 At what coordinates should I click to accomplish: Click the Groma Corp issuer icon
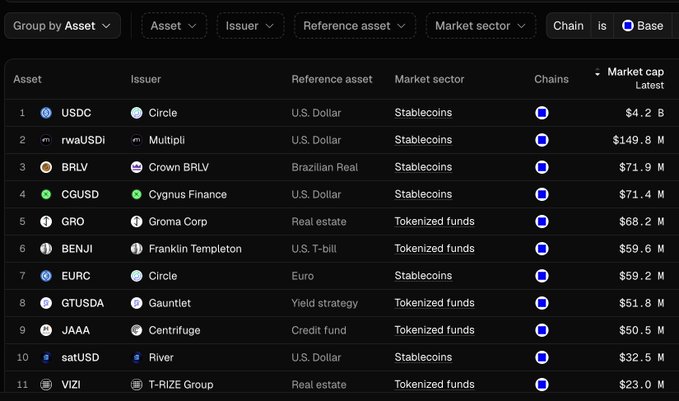[x=136, y=222]
